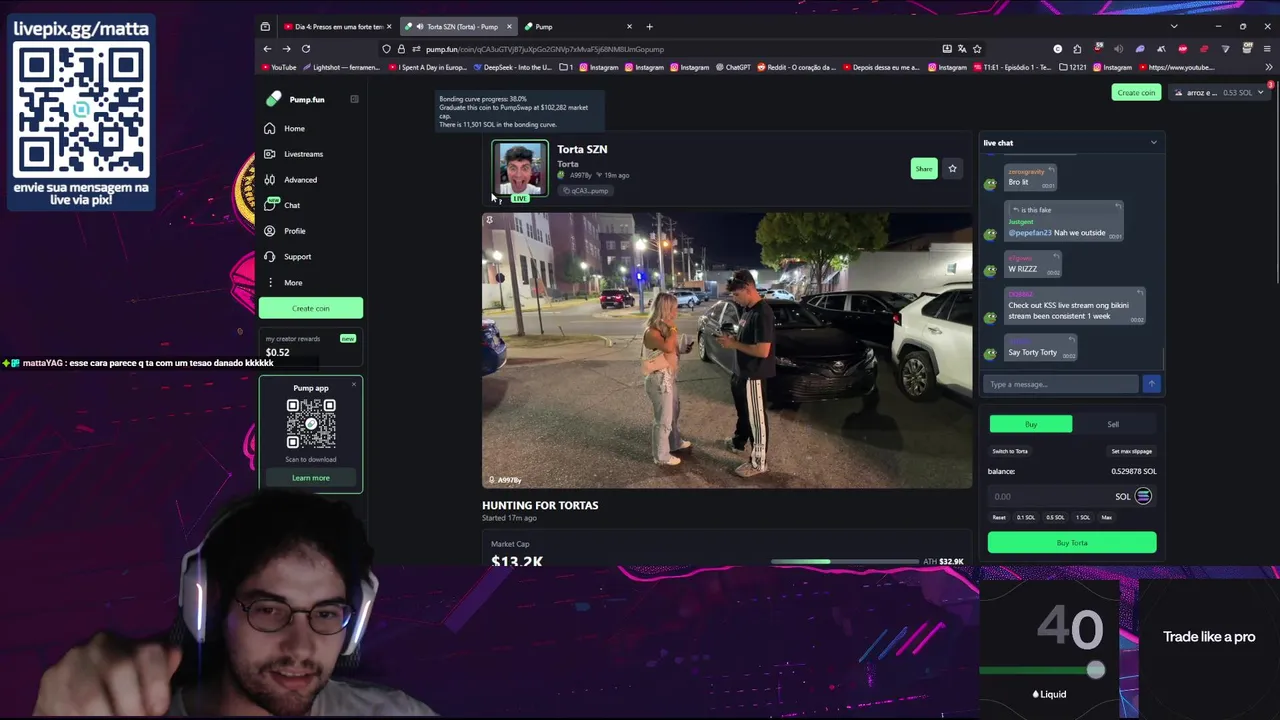Click Create coin in top bar
1280x720 pixels.
pyautogui.click(x=1136, y=93)
